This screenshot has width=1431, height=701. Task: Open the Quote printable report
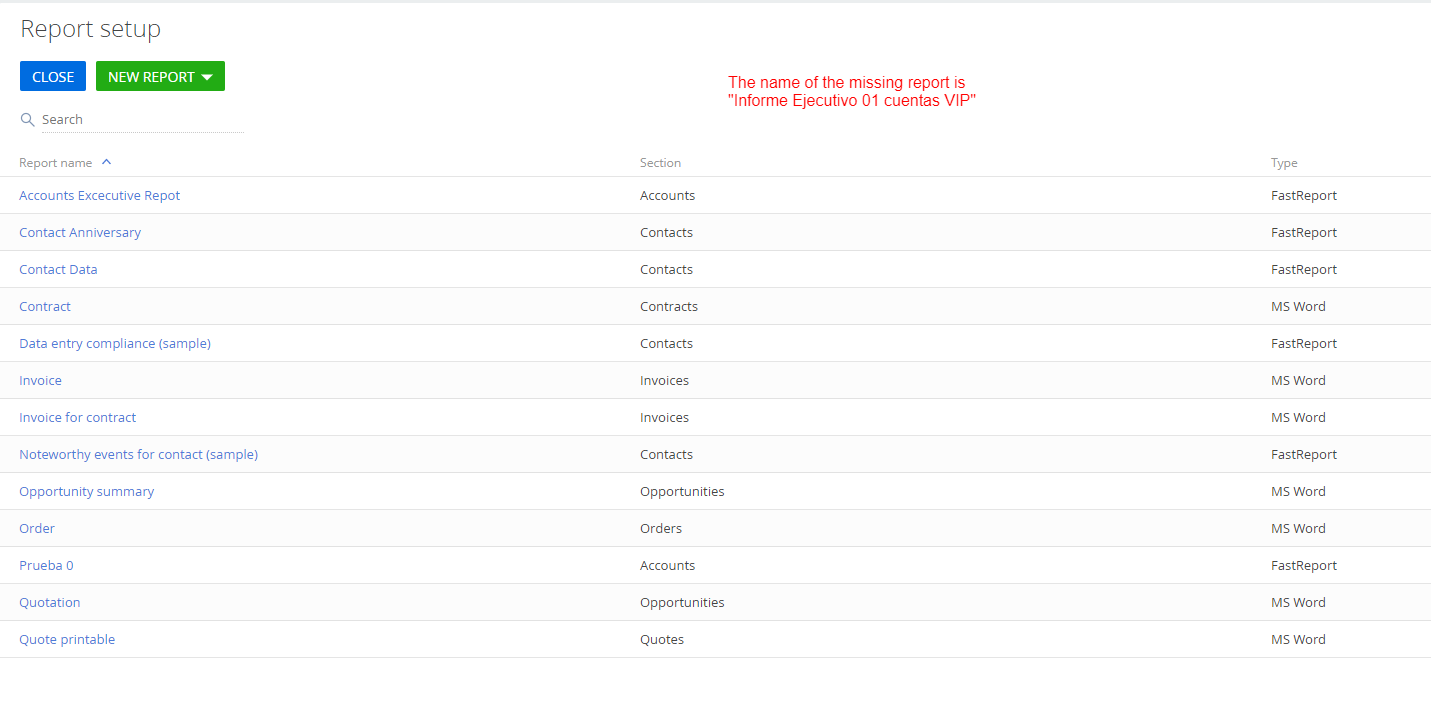click(66, 639)
